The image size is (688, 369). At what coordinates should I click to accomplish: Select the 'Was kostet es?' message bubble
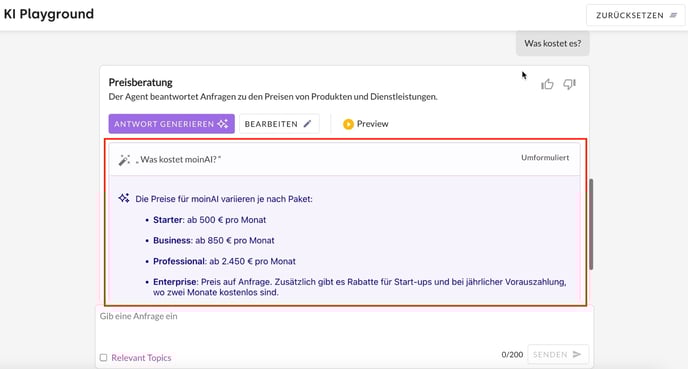point(552,43)
